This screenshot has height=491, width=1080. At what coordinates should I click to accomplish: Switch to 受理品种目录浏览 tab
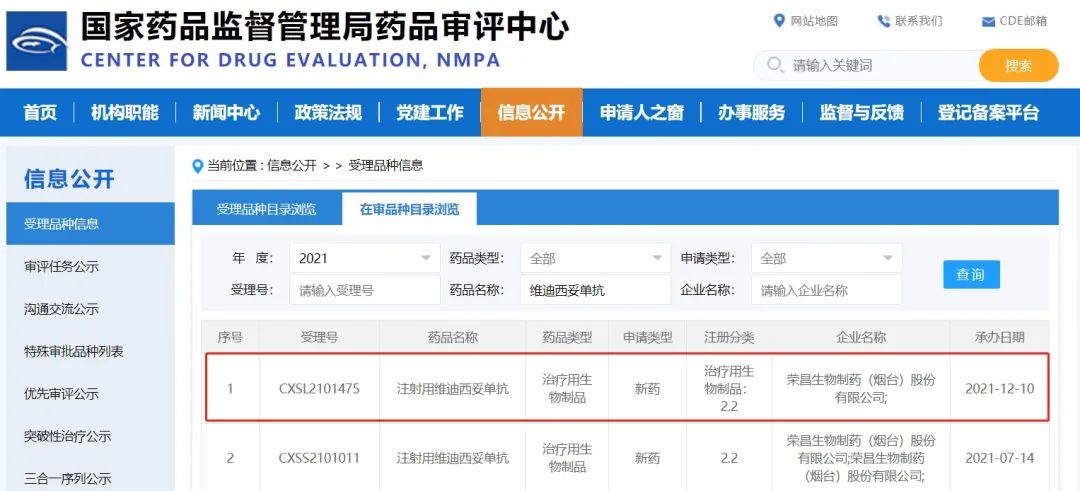pos(267,209)
